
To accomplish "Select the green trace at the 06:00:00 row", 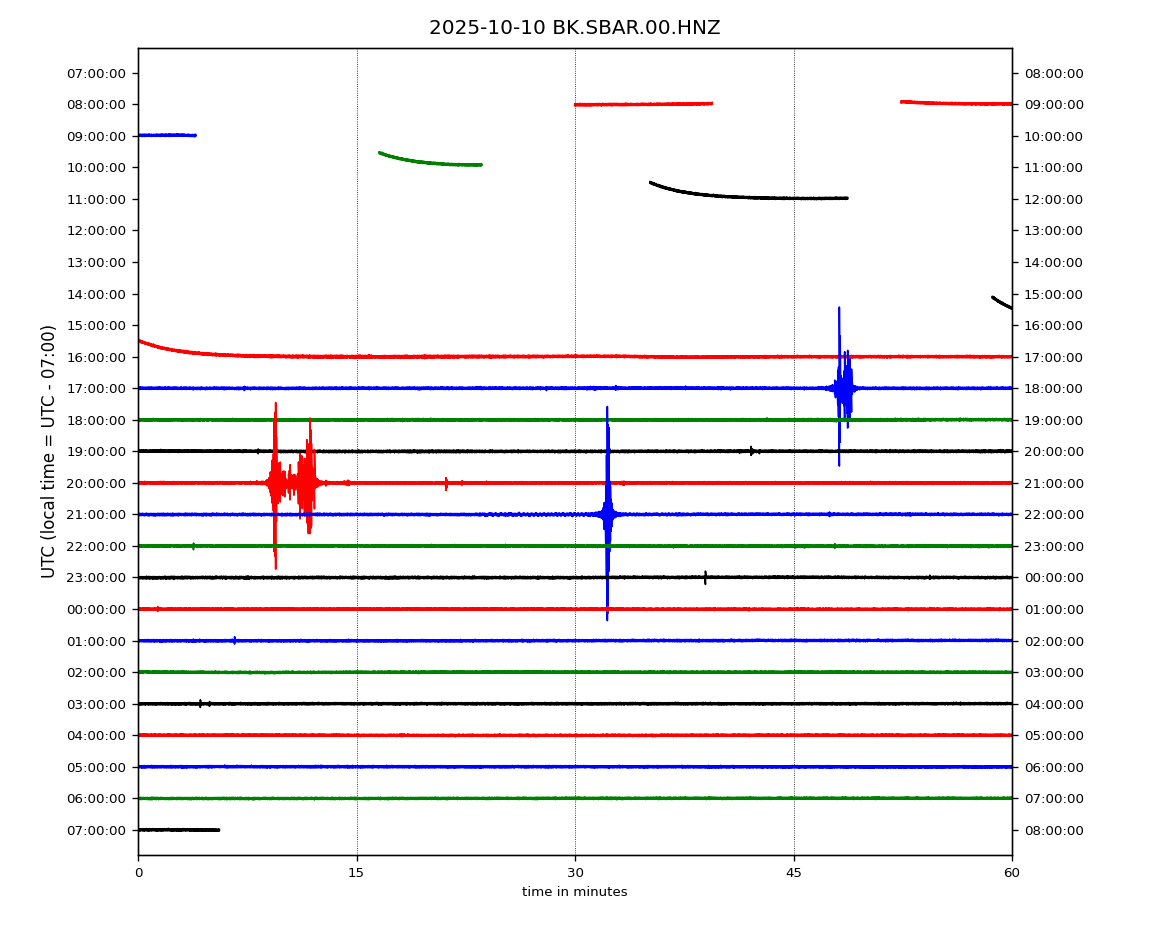I will pyautogui.click(x=574, y=798).
